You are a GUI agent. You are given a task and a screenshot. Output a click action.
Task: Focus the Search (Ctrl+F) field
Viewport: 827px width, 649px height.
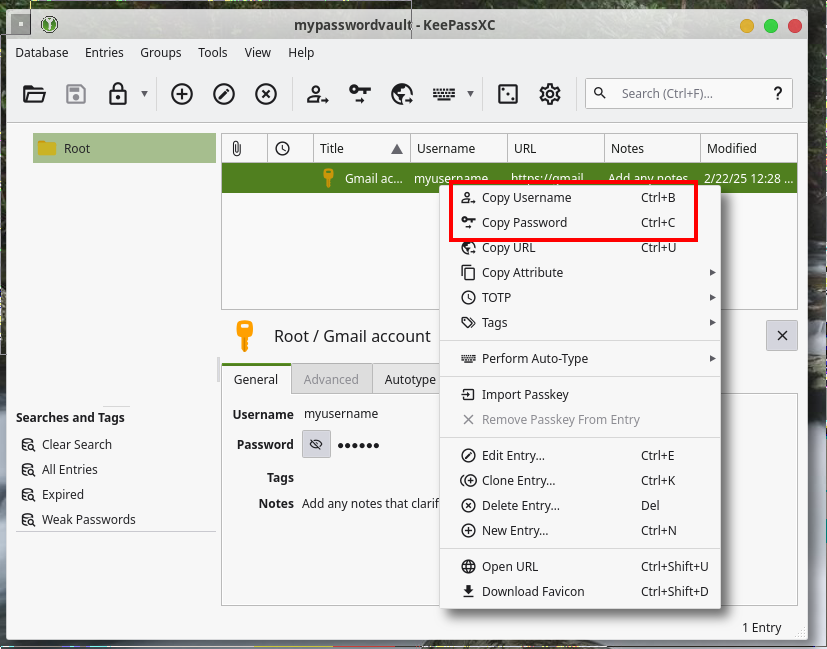pos(688,94)
